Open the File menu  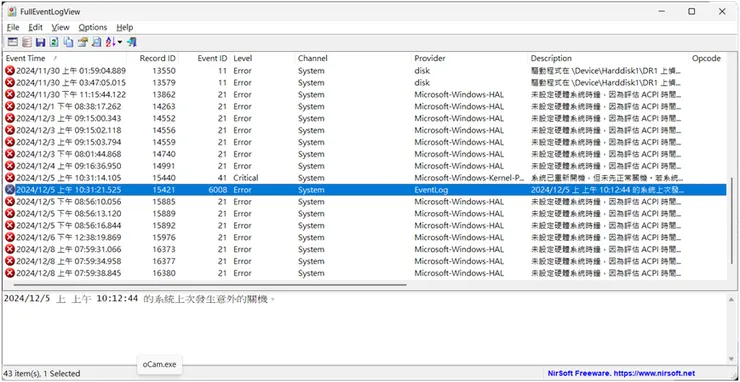pos(13,27)
